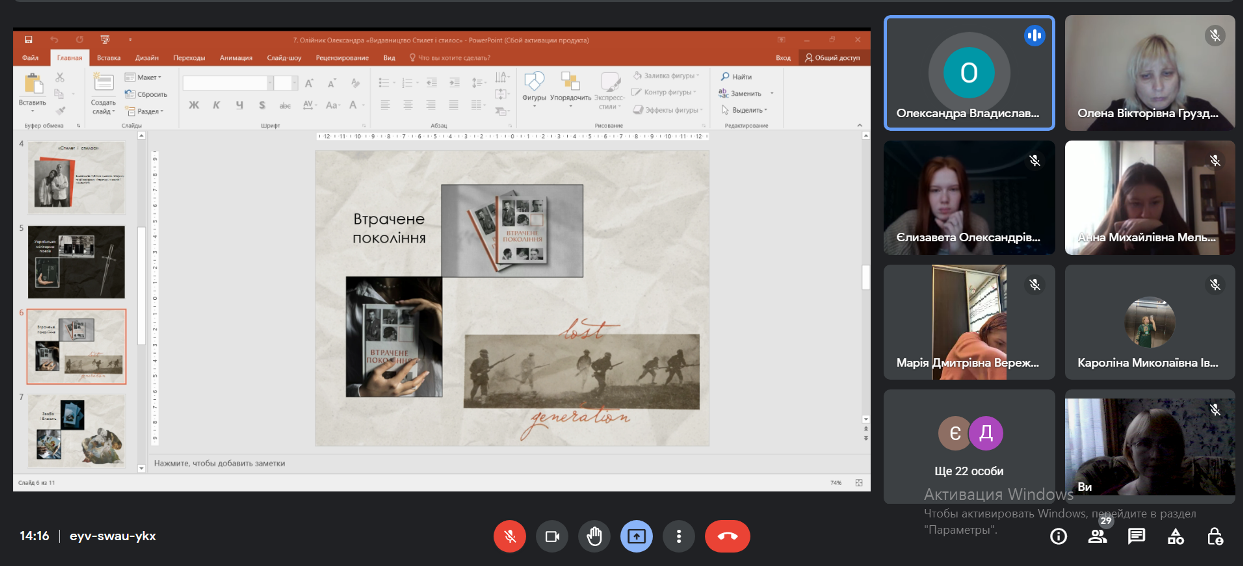Screen dimensions: 1243x566
Task: Open the activities panel
Action: pos(1176,536)
